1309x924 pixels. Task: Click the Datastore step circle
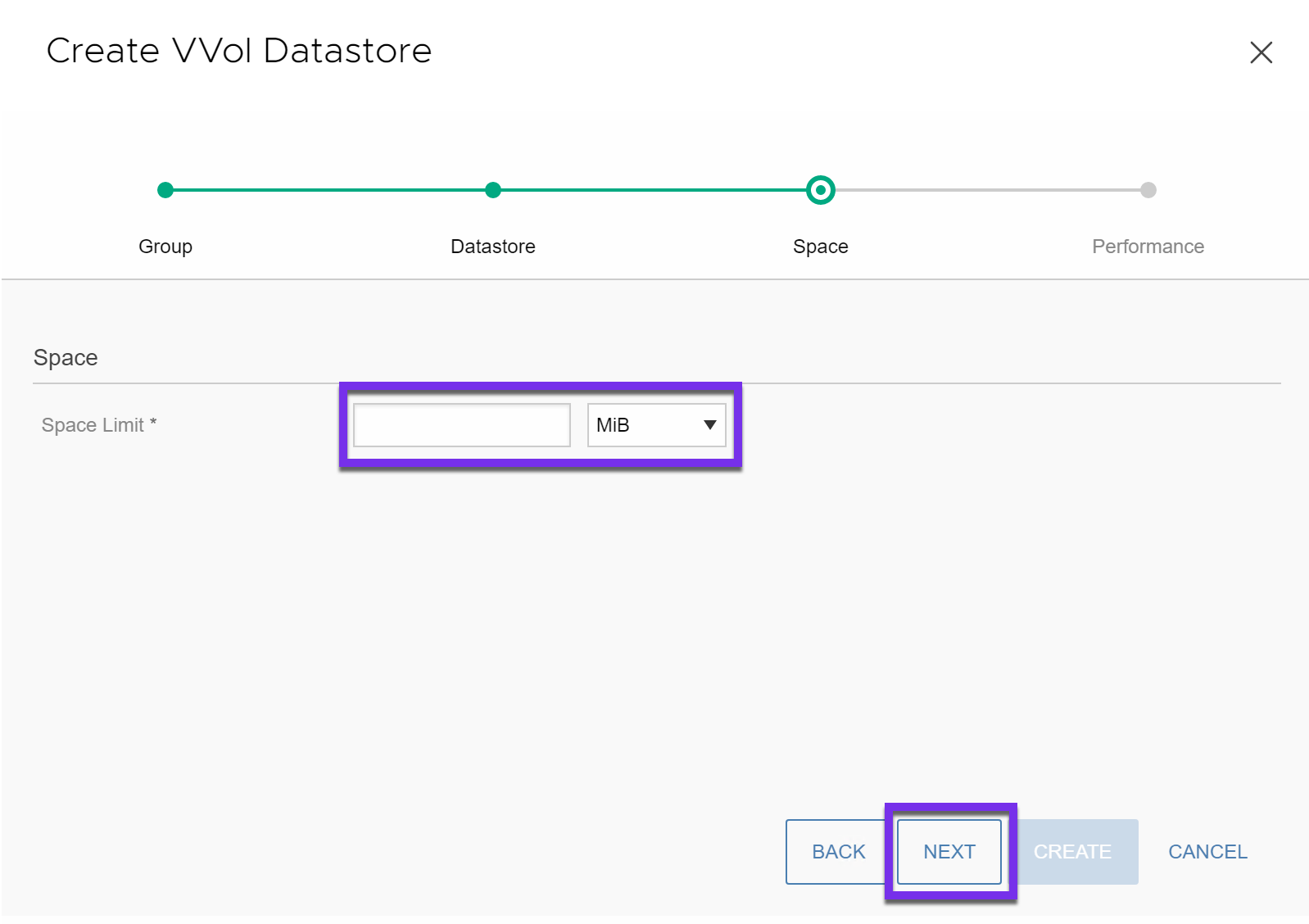pyautogui.click(x=492, y=190)
